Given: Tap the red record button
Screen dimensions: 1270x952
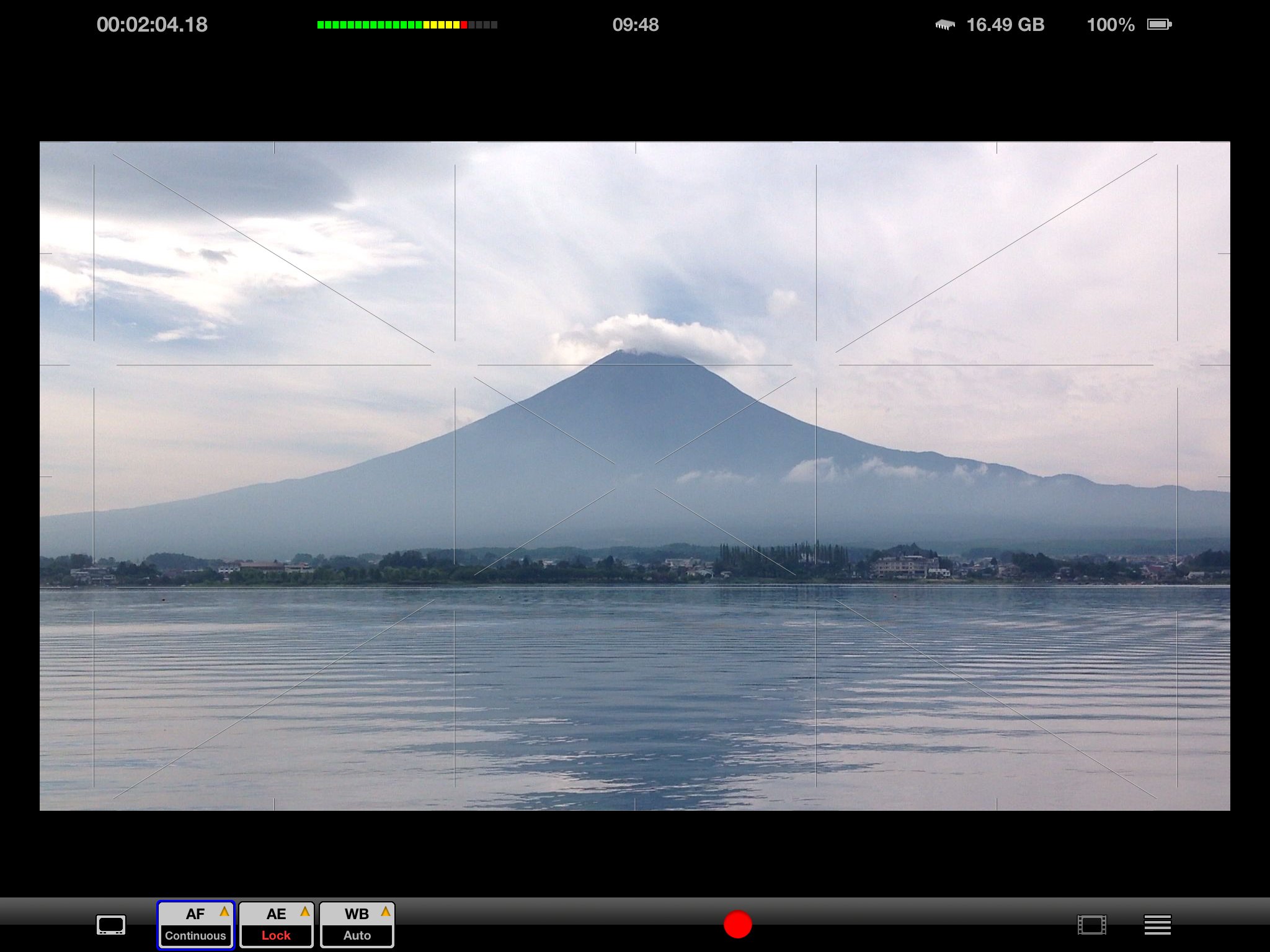Looking at the screenshot, I should [737, 924].
